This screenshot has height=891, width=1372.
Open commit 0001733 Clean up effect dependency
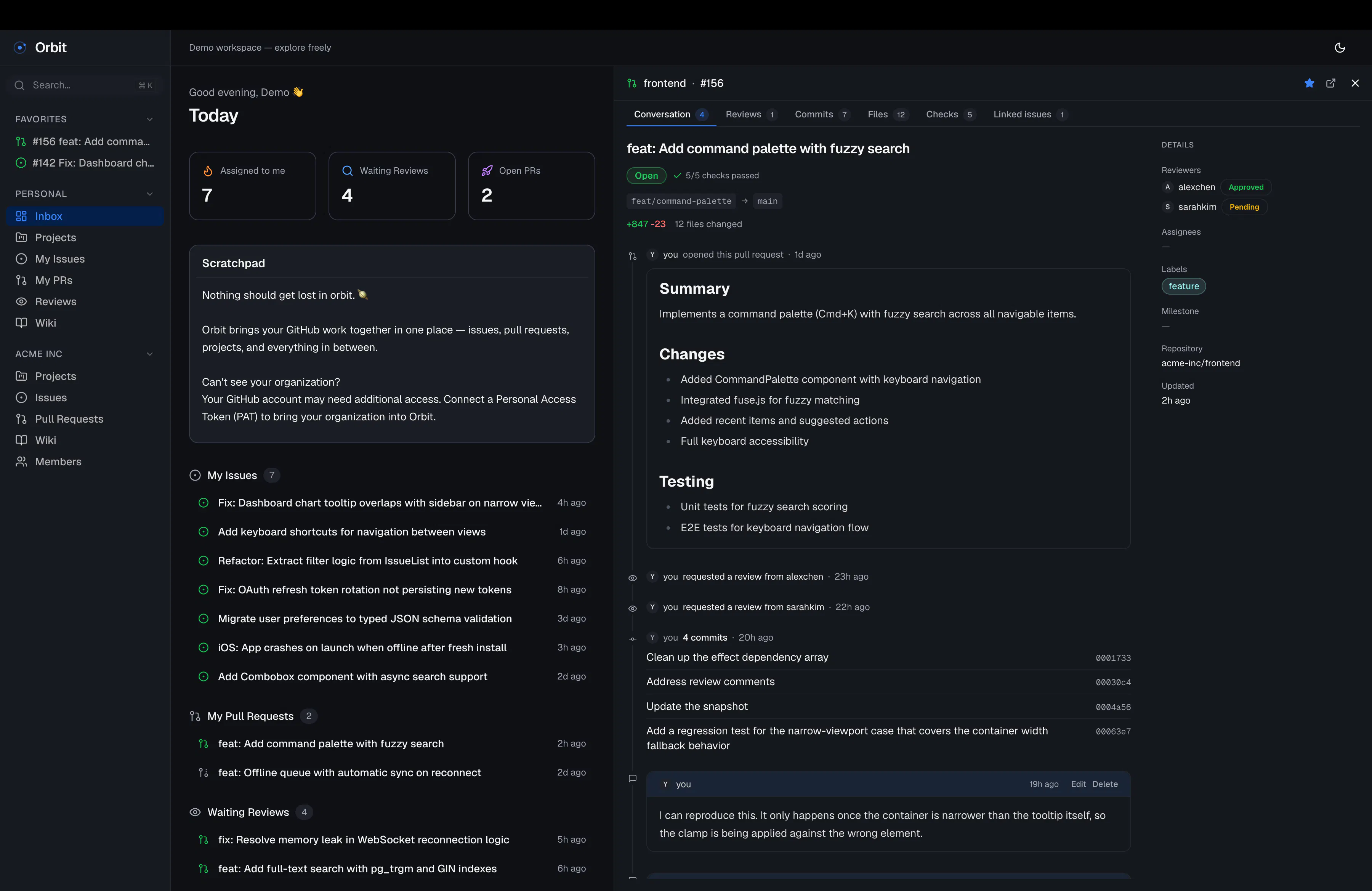point(888,657)
